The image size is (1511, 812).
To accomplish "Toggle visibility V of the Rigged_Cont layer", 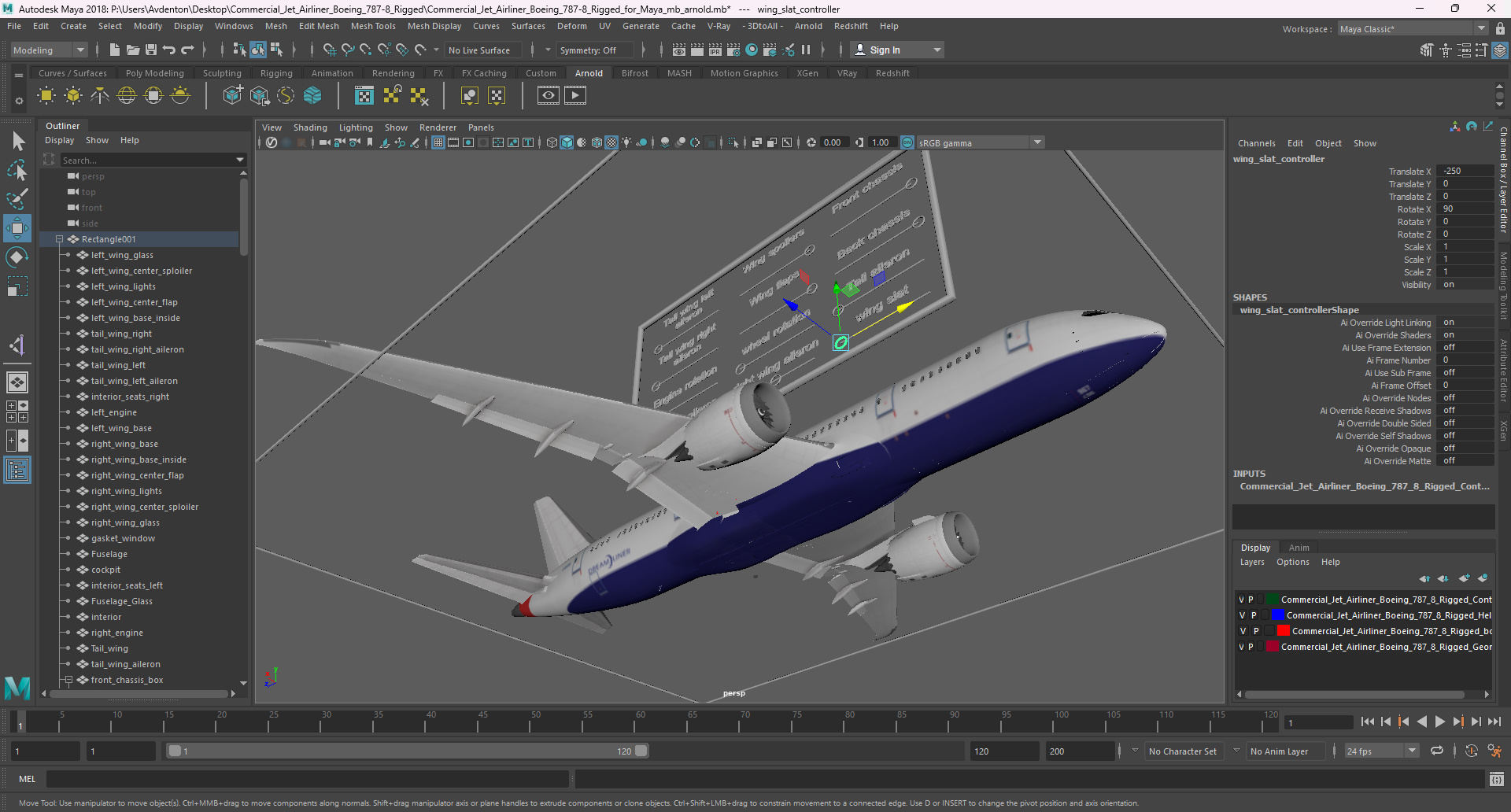I will point(1241,600).
